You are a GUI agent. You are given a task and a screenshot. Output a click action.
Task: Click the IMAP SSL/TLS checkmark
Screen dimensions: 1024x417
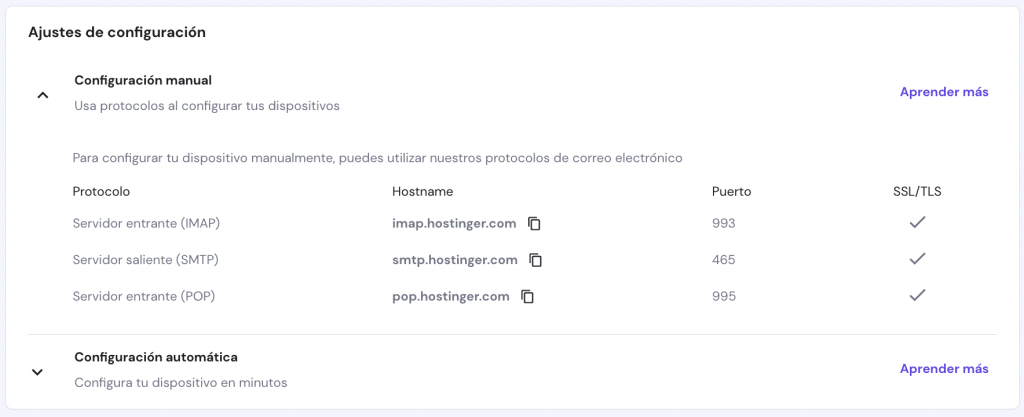click(x=917, y=222)
